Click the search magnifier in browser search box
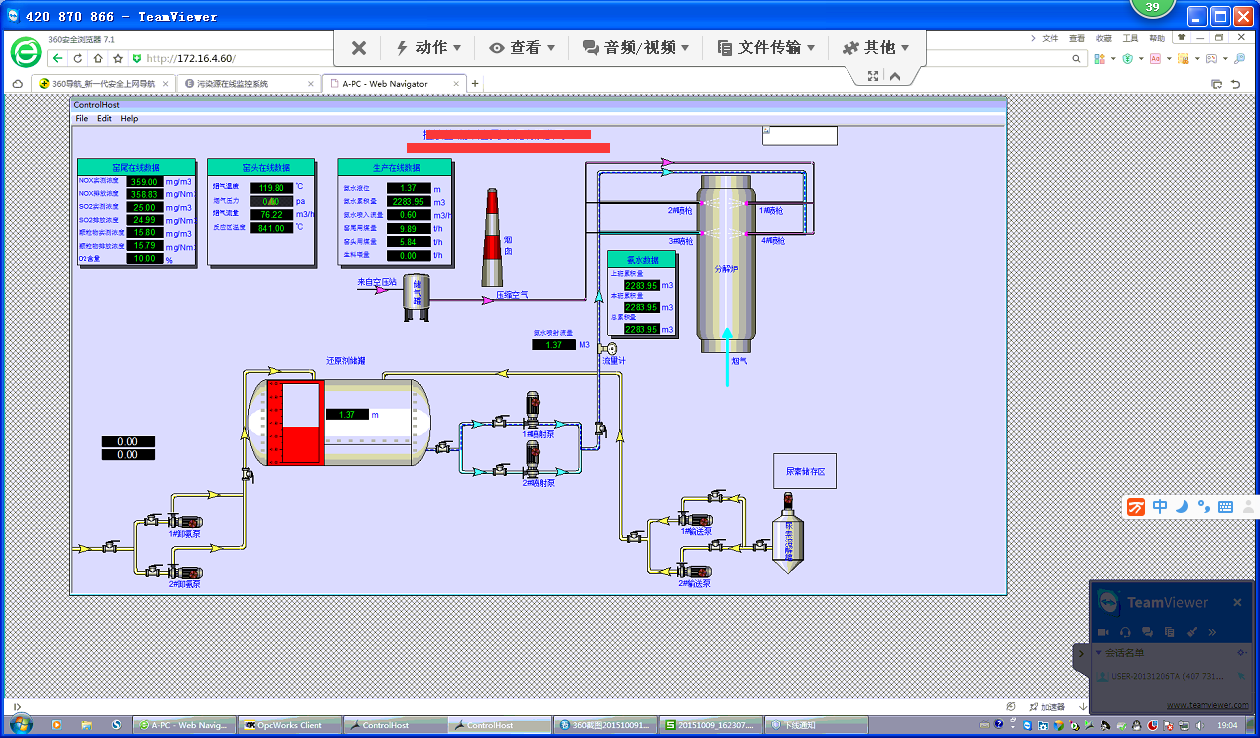The width and height of the screenshot is (1260, 738). (1077, 59)
